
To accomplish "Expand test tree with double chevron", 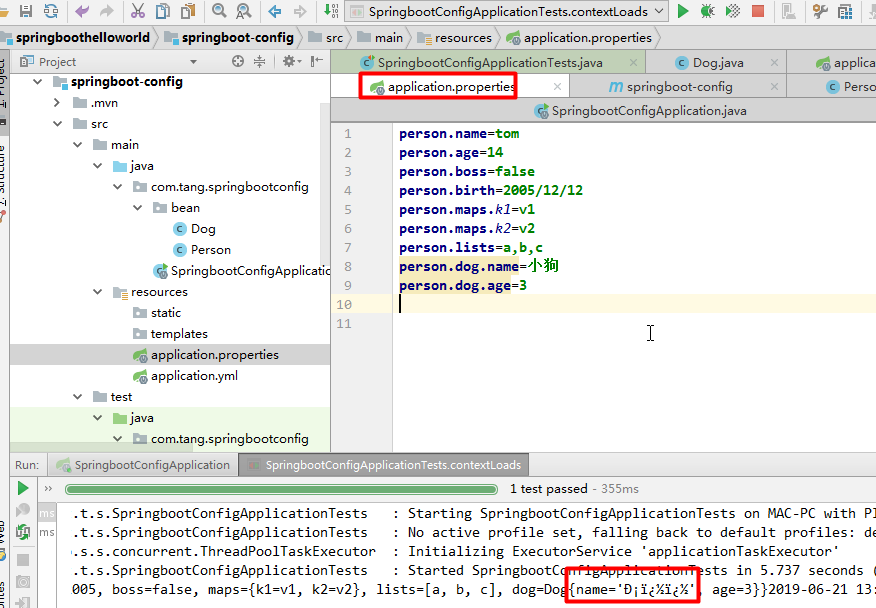I will click(x=48, y=488).
